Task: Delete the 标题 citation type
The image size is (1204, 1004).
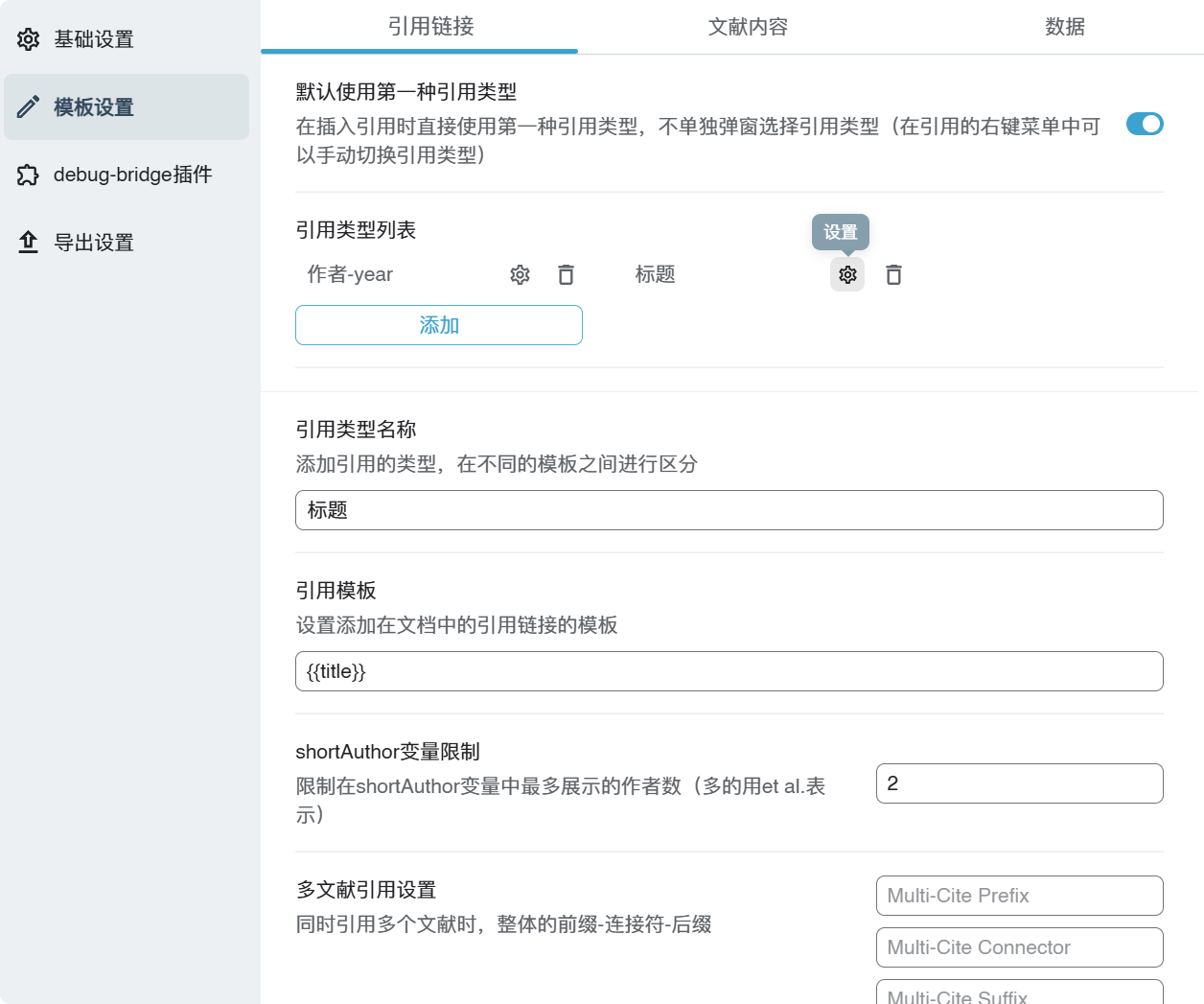Action: [x=893, y=275]
